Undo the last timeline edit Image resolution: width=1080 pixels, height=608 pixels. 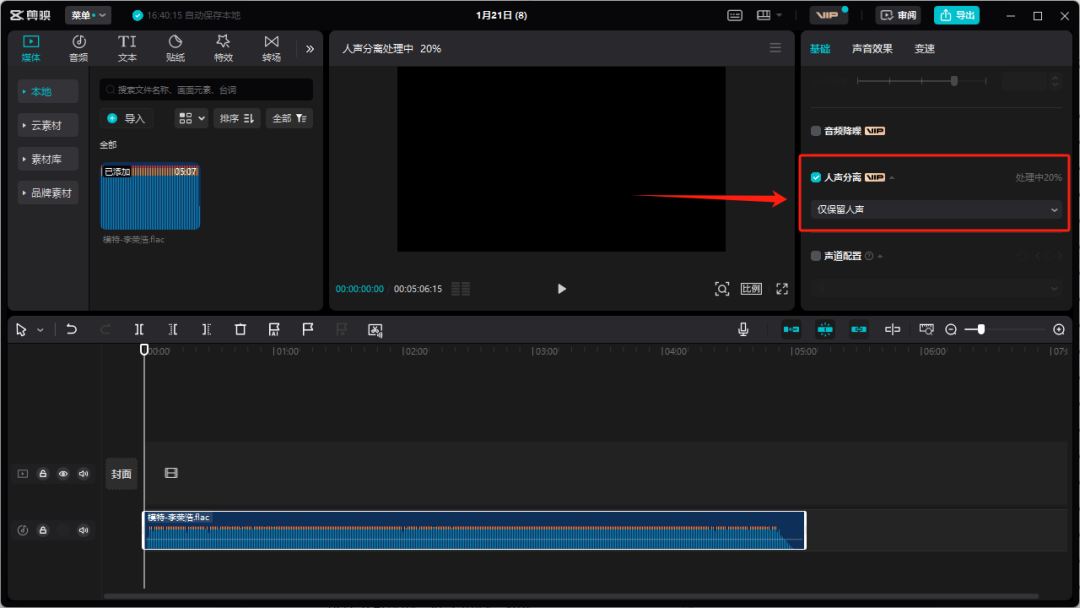[x=72, y=330]
